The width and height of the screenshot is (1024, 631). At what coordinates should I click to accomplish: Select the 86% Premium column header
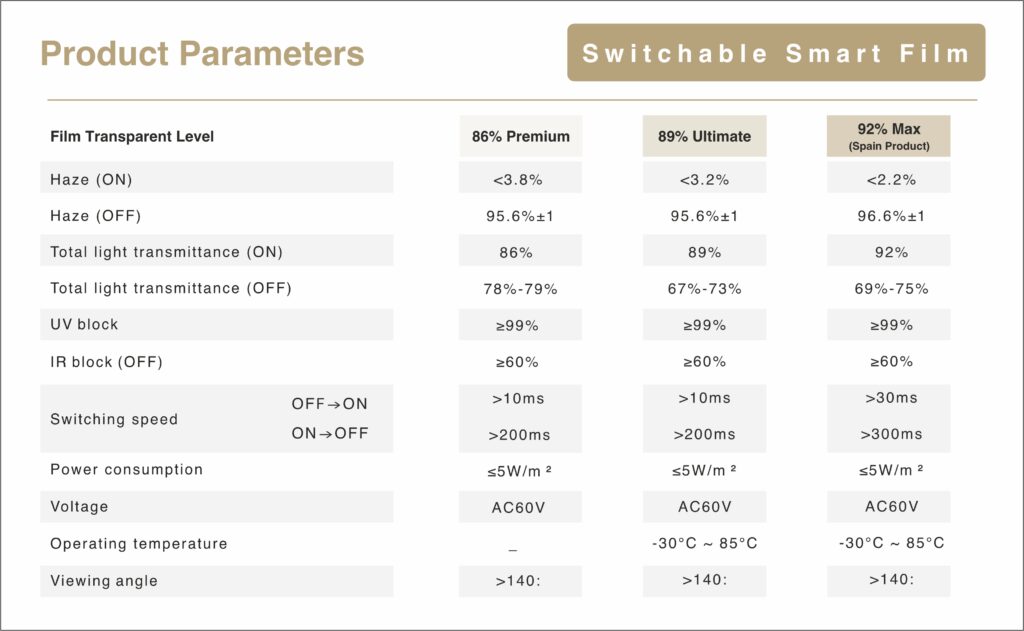[x=520, y=136]
